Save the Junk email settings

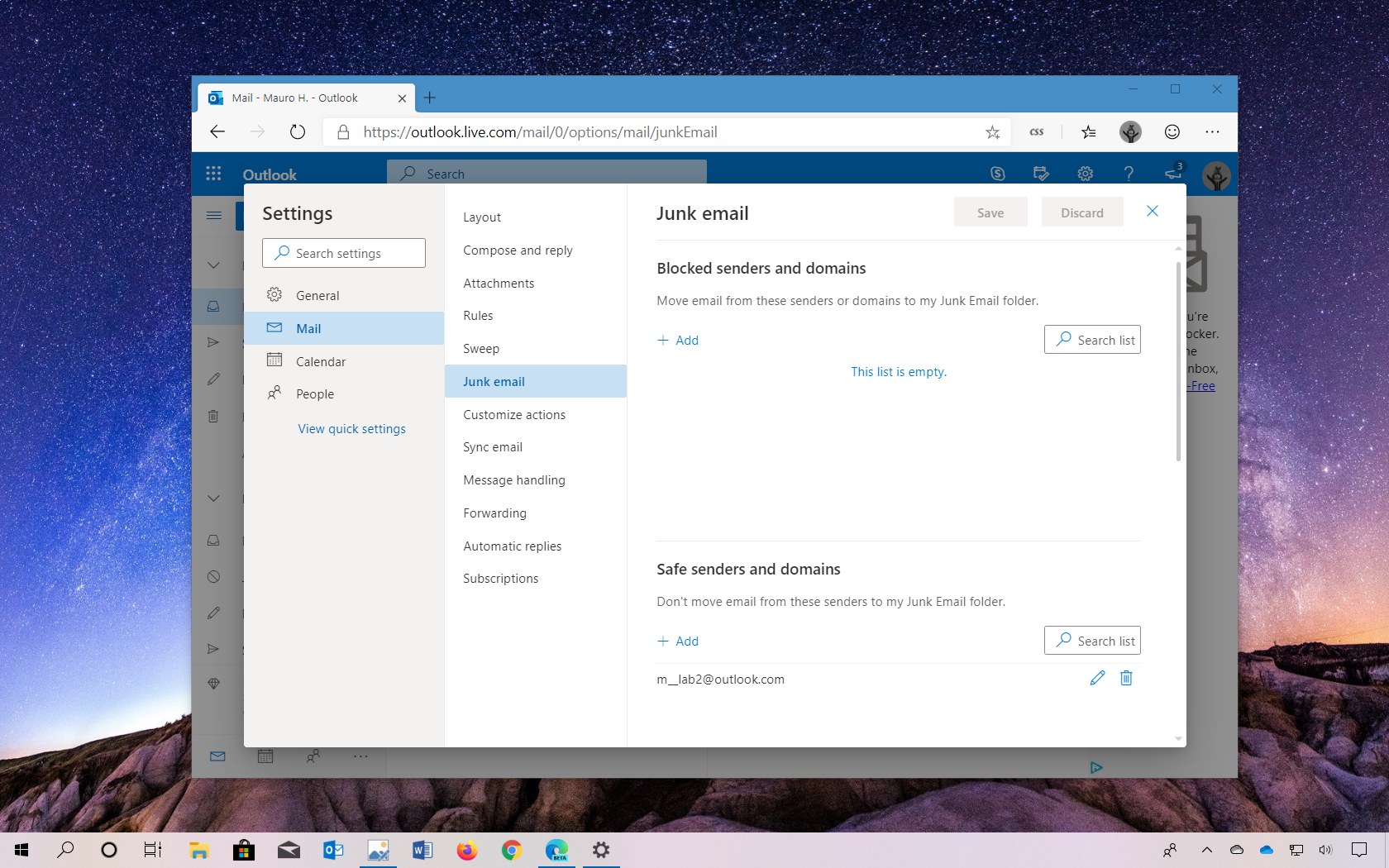pyautogui.click(x=990, y=212)
